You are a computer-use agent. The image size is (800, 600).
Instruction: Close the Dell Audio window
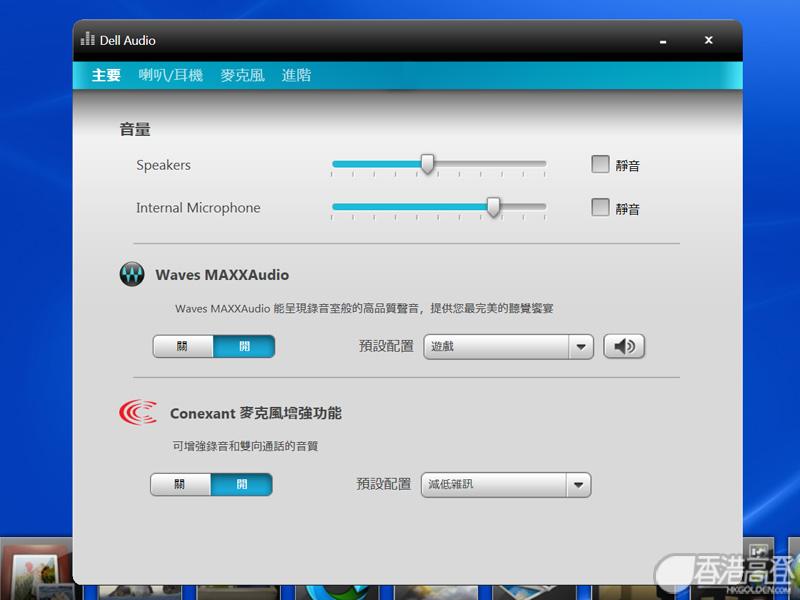coord(708,40)
